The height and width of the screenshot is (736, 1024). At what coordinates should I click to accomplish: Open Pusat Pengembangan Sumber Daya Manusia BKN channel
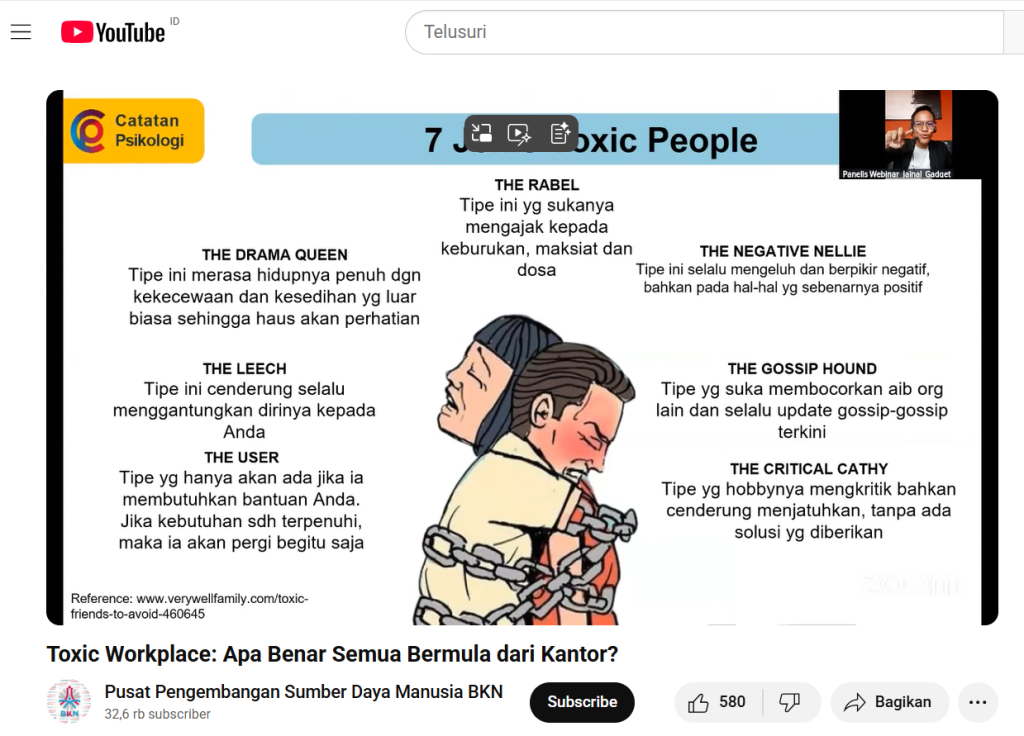pyautogui.click(x=304, y=692)
